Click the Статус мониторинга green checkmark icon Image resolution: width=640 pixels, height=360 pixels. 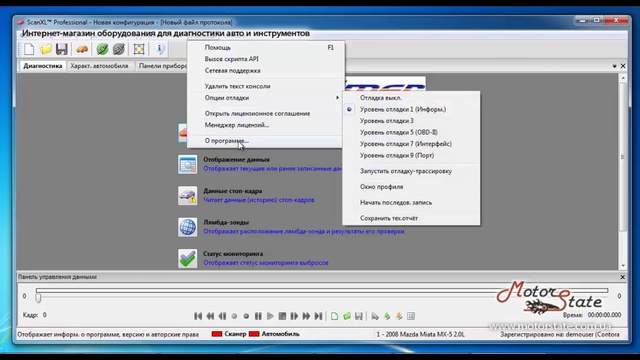tap(187, 258)
